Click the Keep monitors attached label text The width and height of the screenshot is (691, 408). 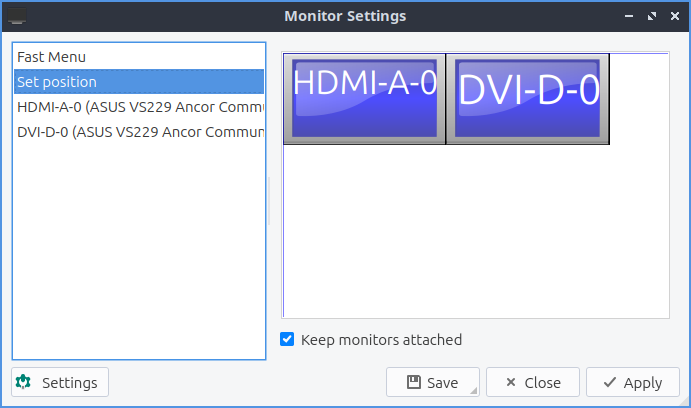point(381,339)
